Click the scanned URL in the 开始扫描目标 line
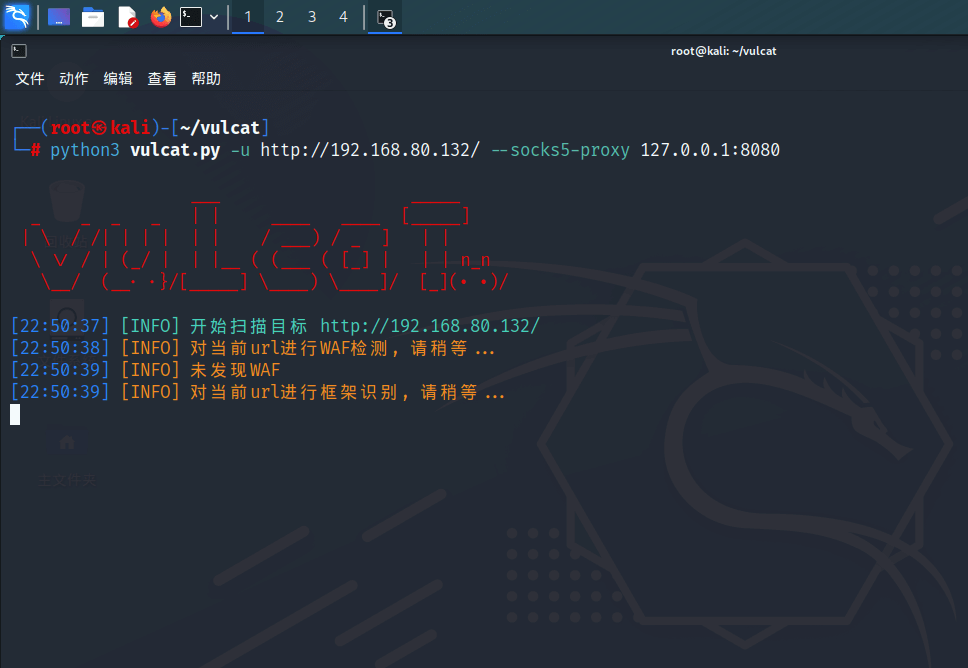The image size is (968, 668). 430,325
